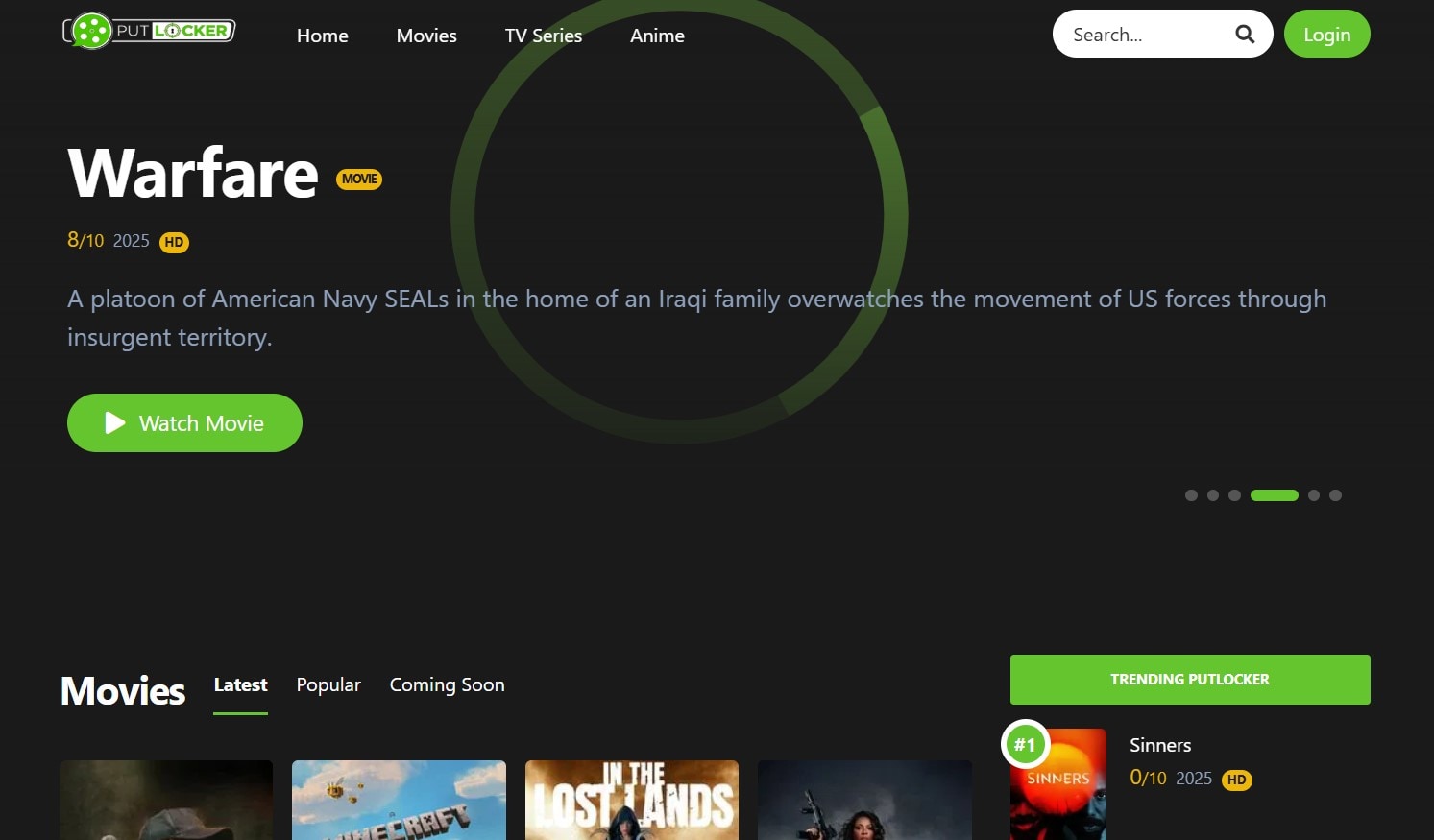The width and height of the screenshot is (1434, 840).
Task: Select the first carousel slide dot
Action: (1191, 495)
